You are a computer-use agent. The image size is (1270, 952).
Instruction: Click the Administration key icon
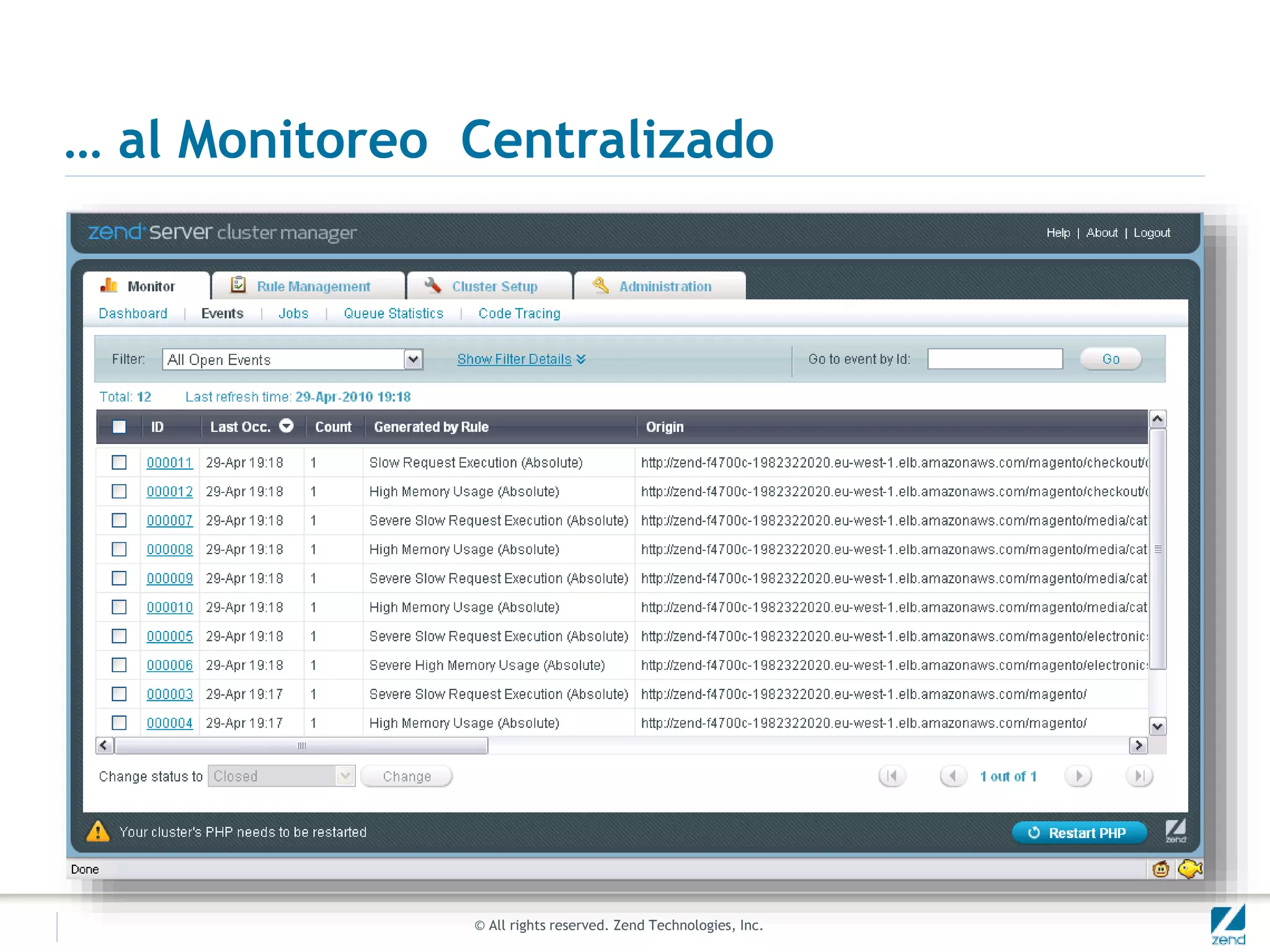pyautogui.click(x=600, y=285)
